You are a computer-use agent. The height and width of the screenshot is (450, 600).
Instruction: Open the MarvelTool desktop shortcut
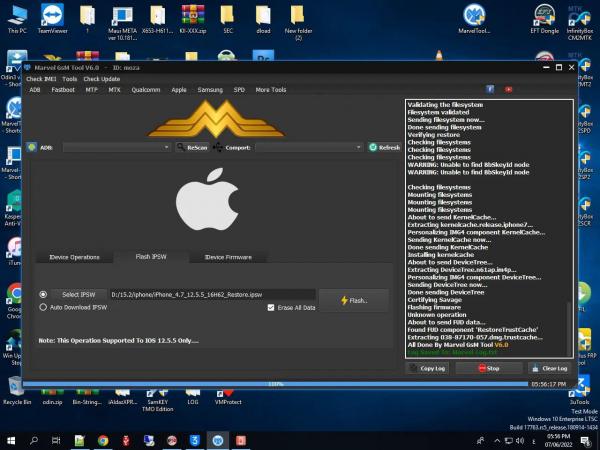pyautogui.click(x=474, y=19)
